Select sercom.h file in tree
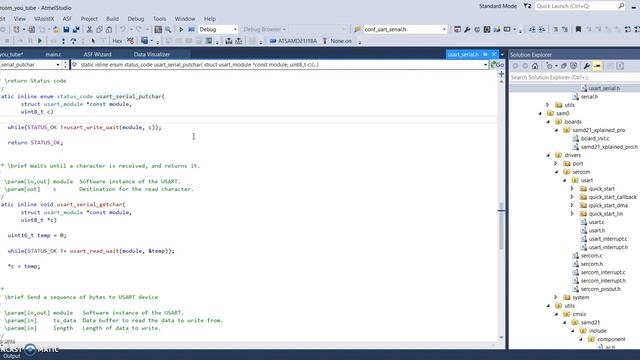The height and width of the screenshot is (360, 640). 591,264
